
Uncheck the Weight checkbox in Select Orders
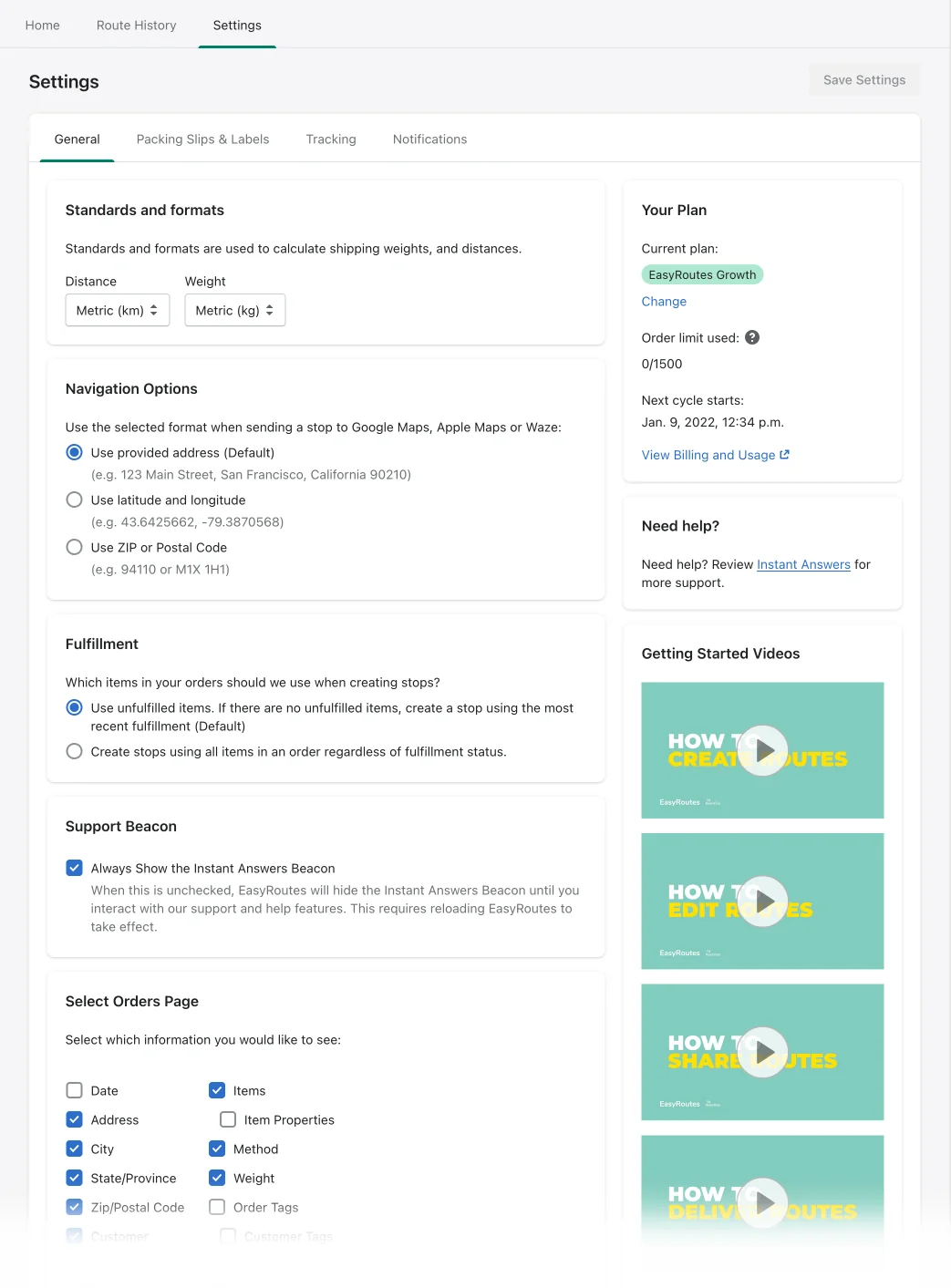(217, 1178)
